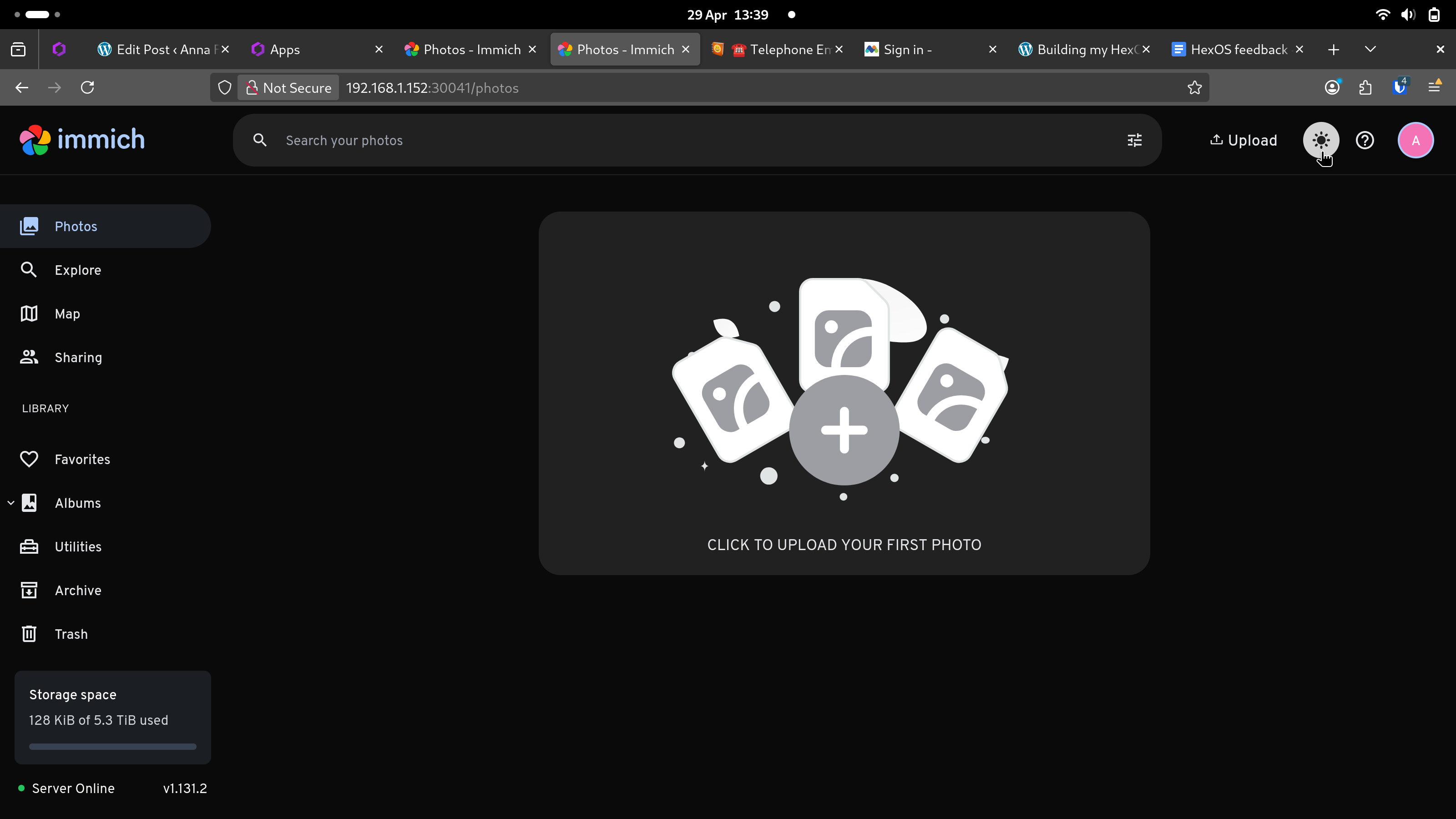The width and height of the screenshot is (1456, 819).
Task: Open search filter options icon
Action: (1134, 140)
